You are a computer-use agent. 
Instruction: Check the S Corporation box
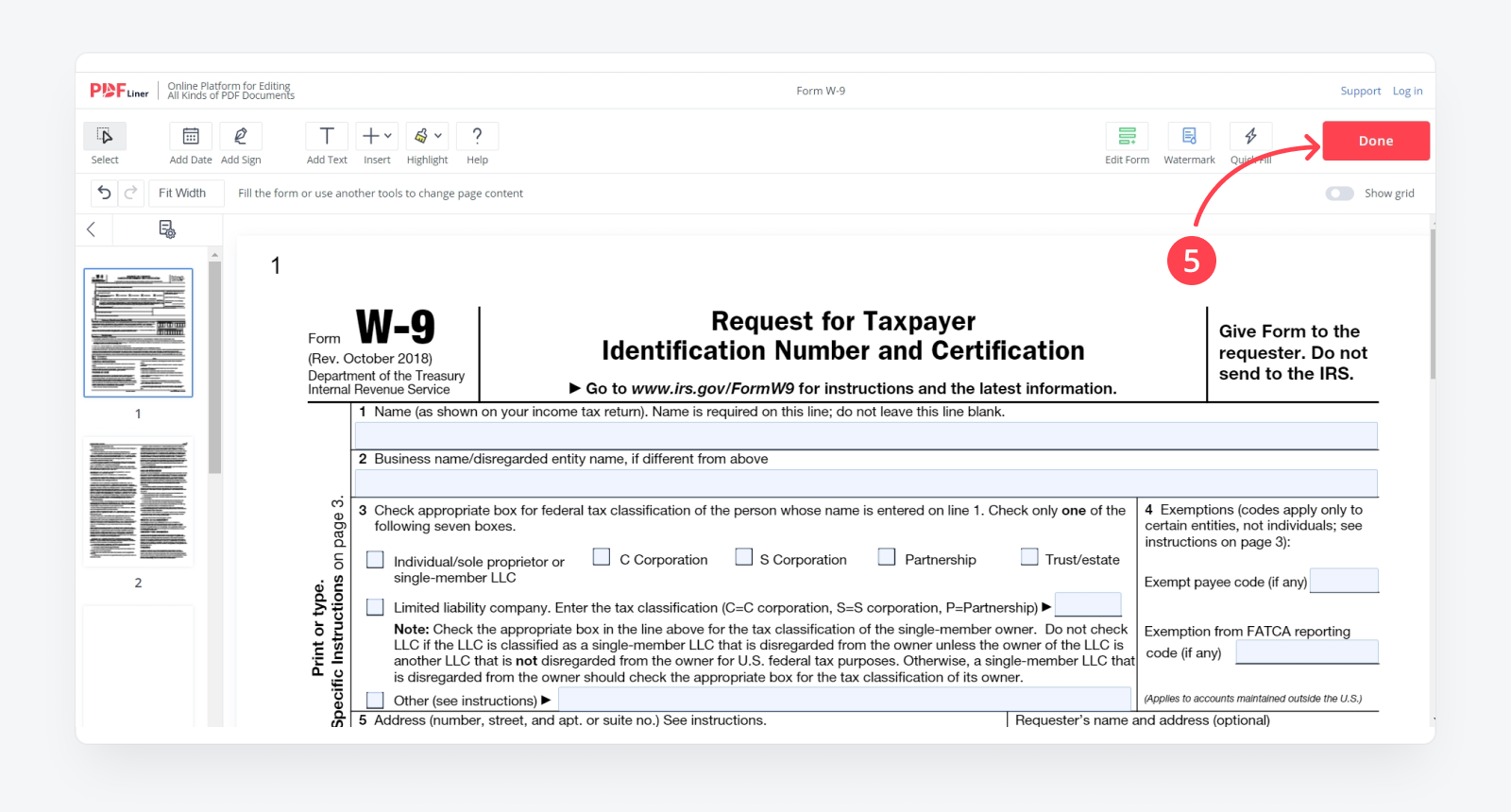click(744, 557)
